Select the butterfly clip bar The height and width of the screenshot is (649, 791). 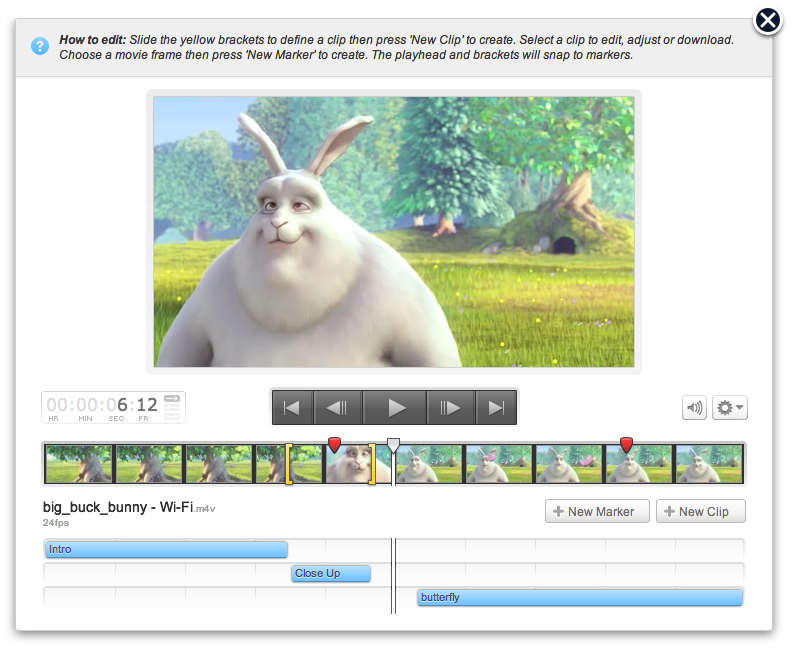click(580, 598)
